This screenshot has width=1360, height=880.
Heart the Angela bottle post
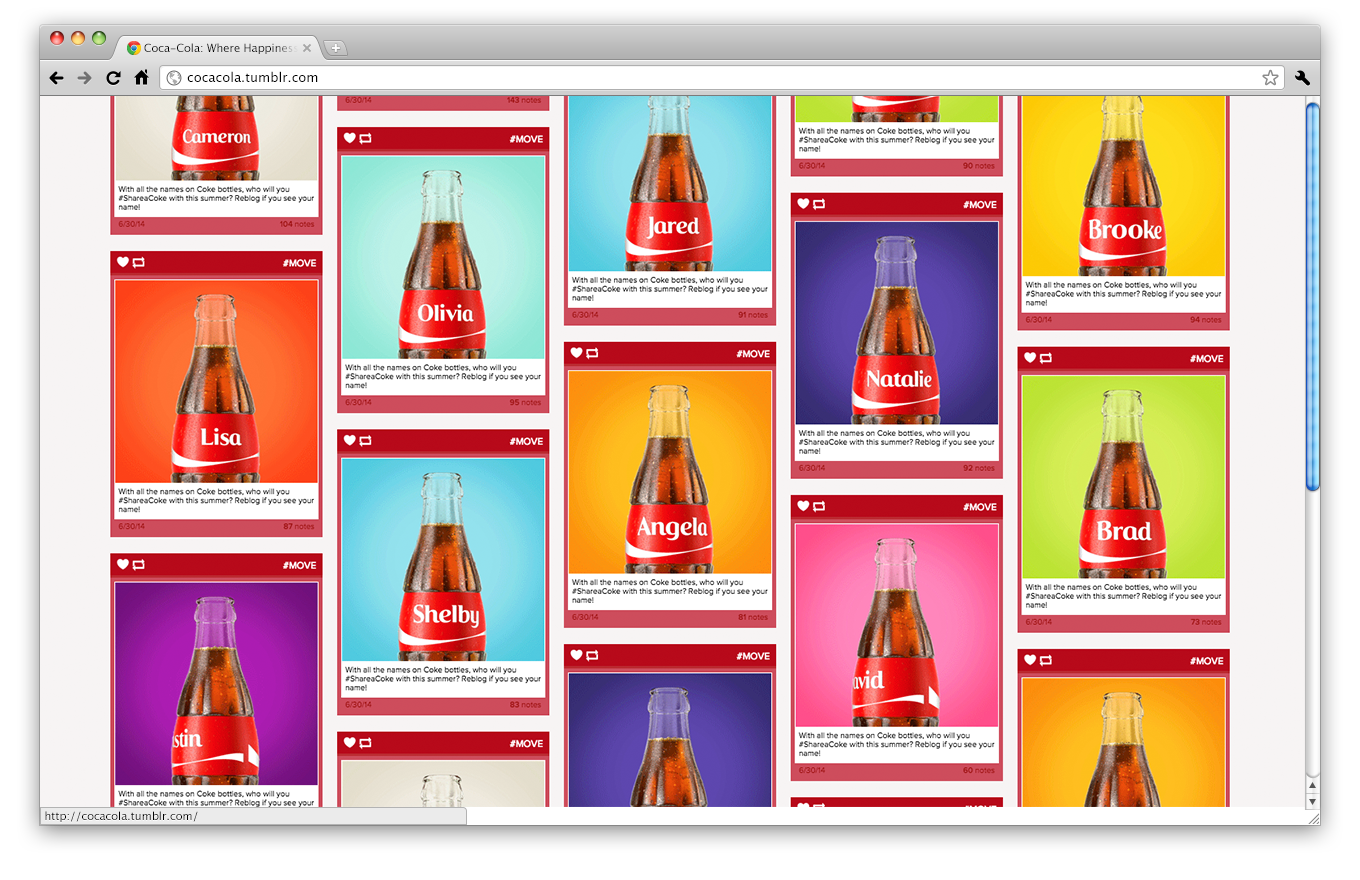coord(577,354)
